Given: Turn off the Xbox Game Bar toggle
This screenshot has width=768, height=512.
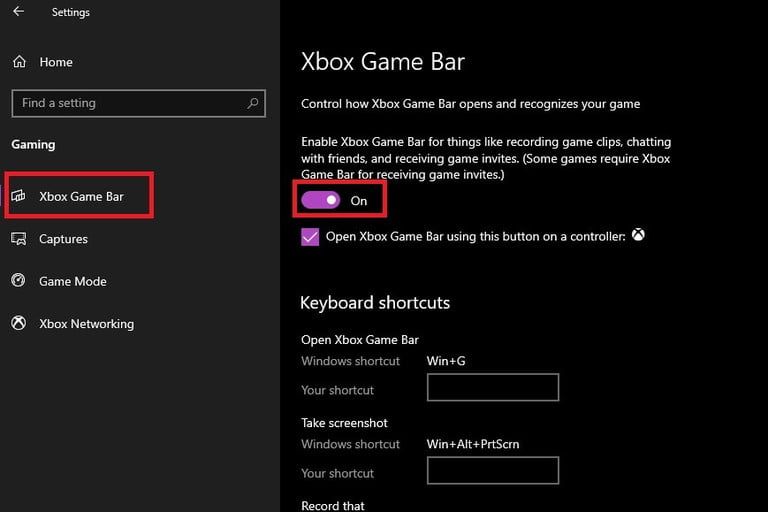Looking at the screenshot, I should (x=320, y=200).
